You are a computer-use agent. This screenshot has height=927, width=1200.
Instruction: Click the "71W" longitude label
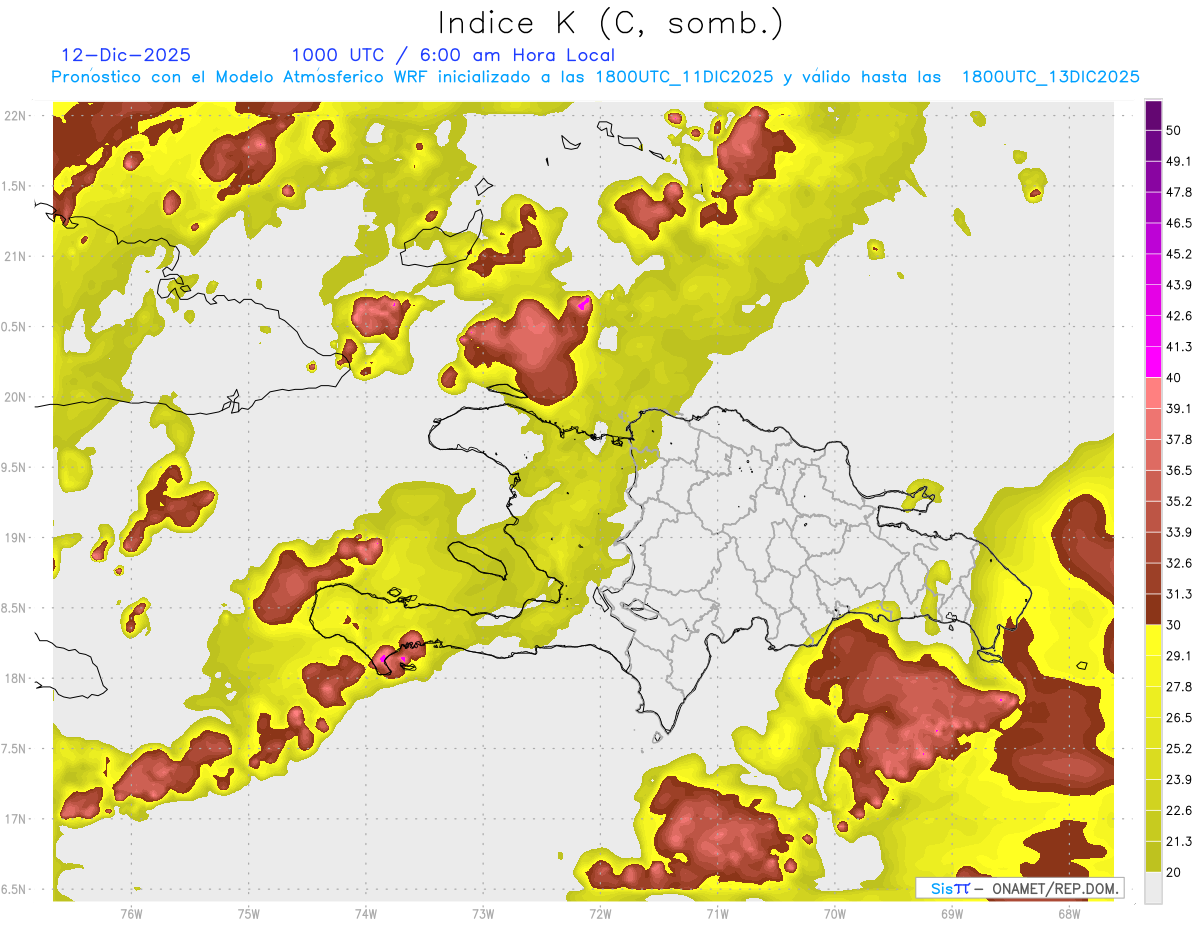pyautogui.click(x=717, y=914)
